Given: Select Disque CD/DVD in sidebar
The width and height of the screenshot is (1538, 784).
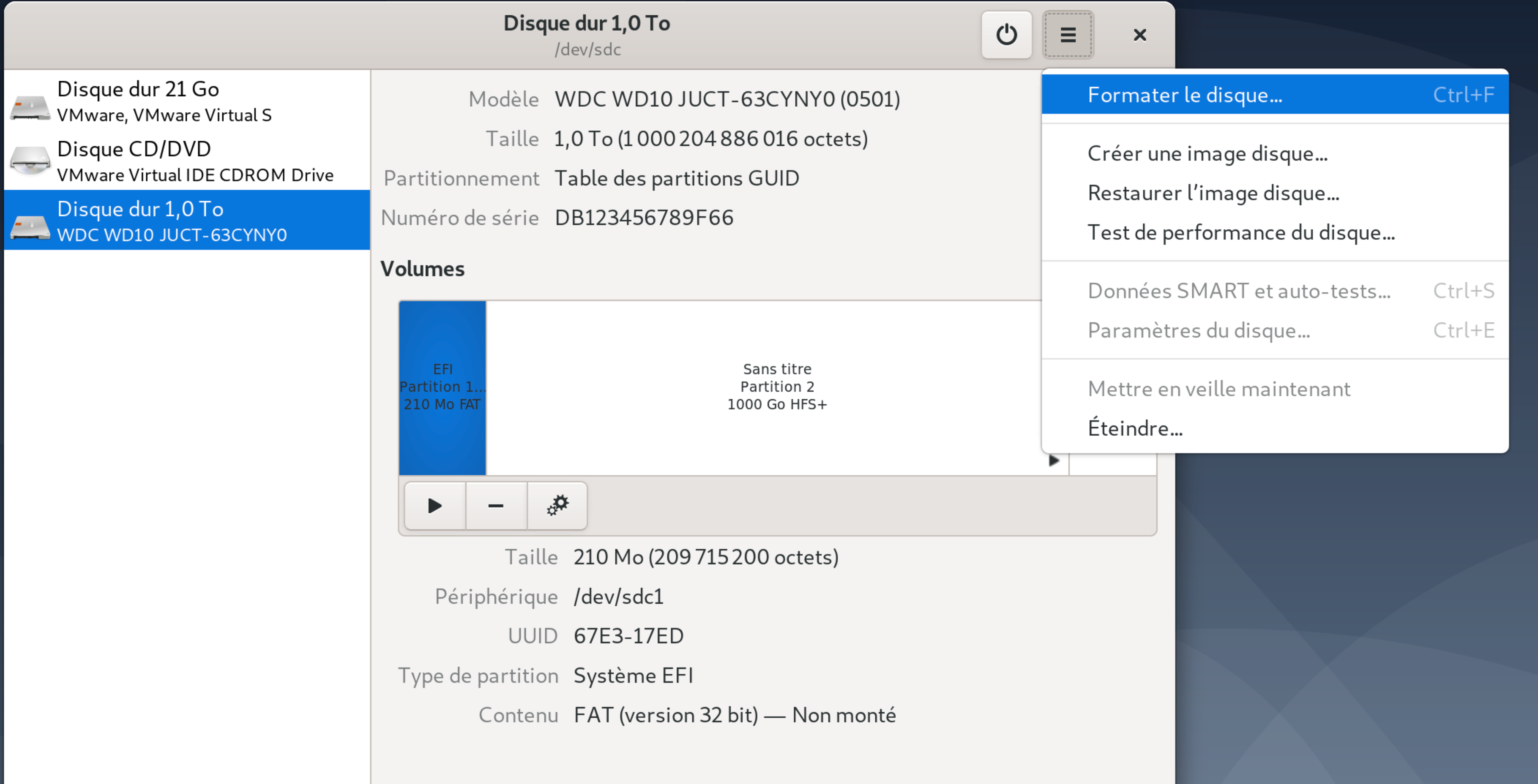Looking at the screenshot, I should pyautogui.click(x=187, y=160).
